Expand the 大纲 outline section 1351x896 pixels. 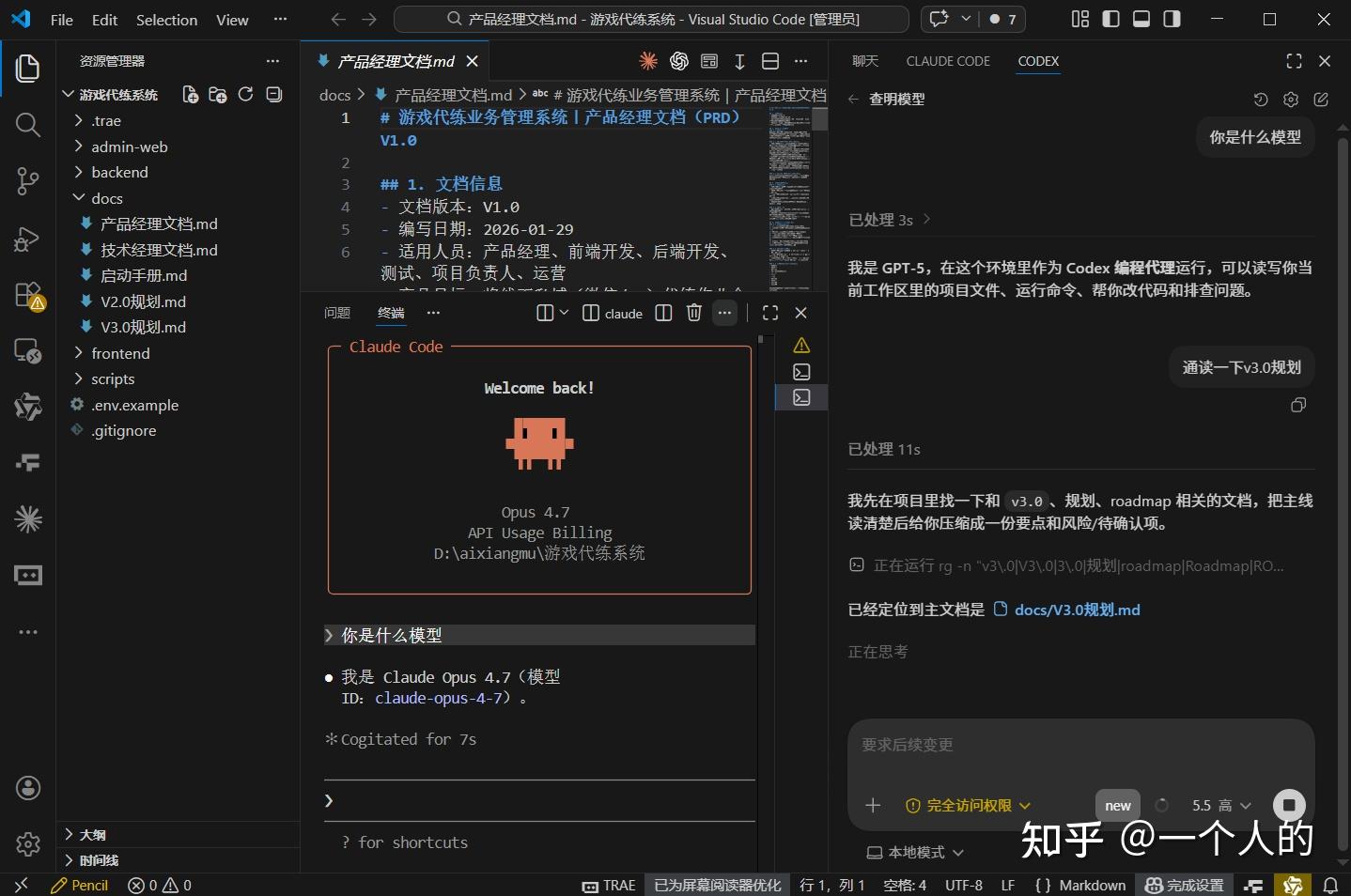[x=178, y=835]
